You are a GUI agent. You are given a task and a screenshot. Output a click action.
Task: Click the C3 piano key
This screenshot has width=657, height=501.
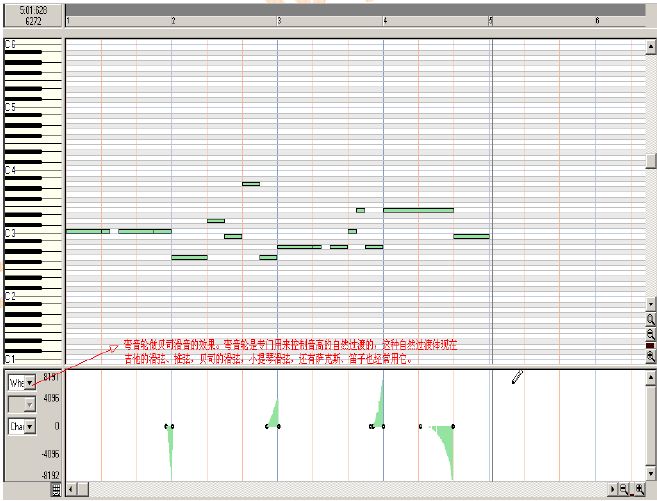click(33, 233)
